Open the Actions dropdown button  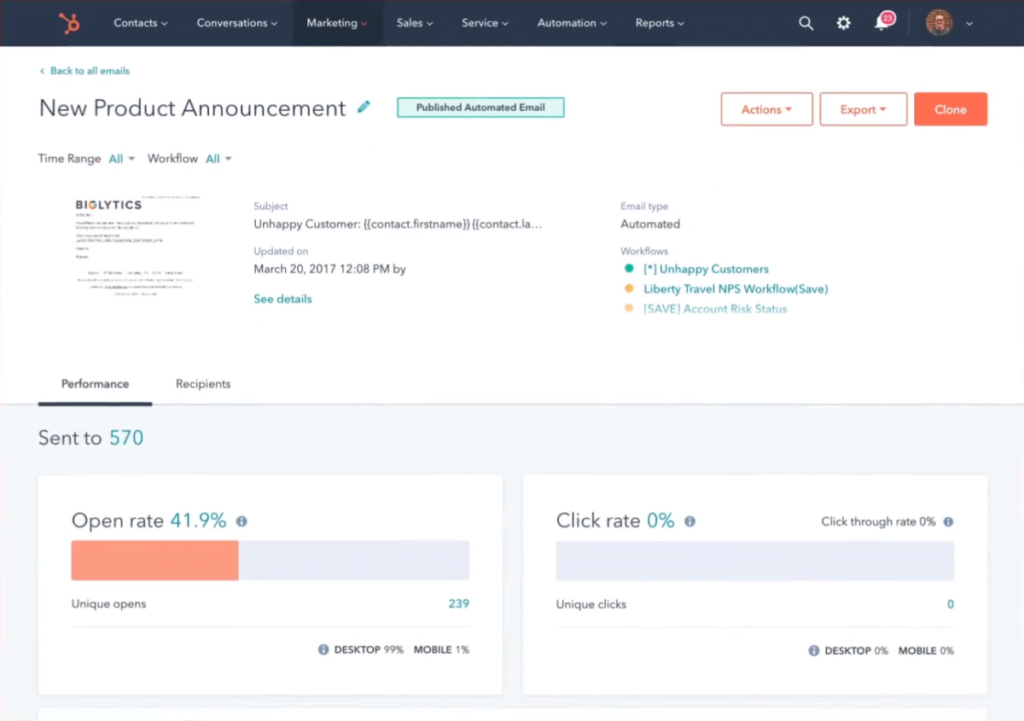pos(766,110)
